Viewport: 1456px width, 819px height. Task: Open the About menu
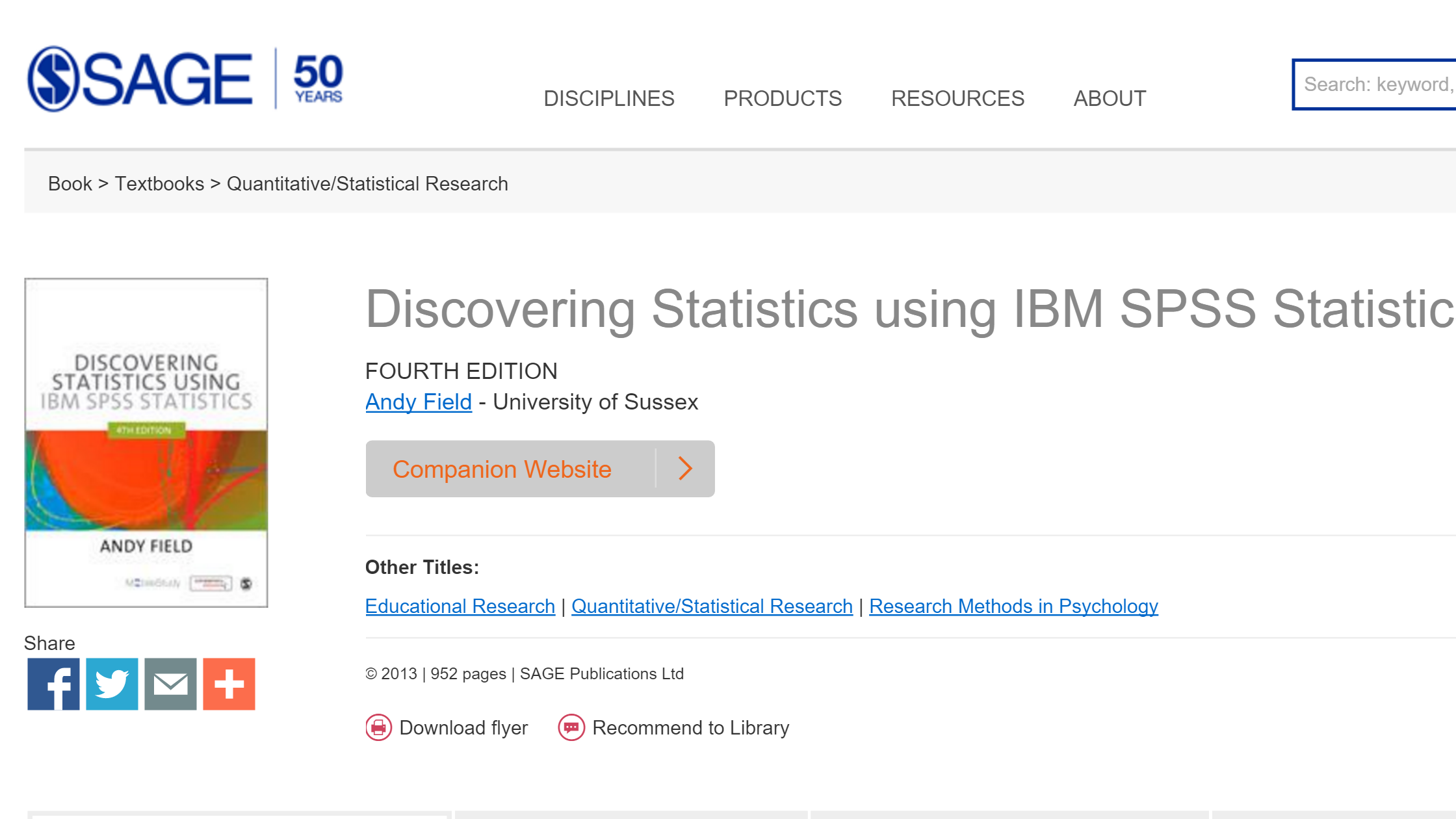1110,98
